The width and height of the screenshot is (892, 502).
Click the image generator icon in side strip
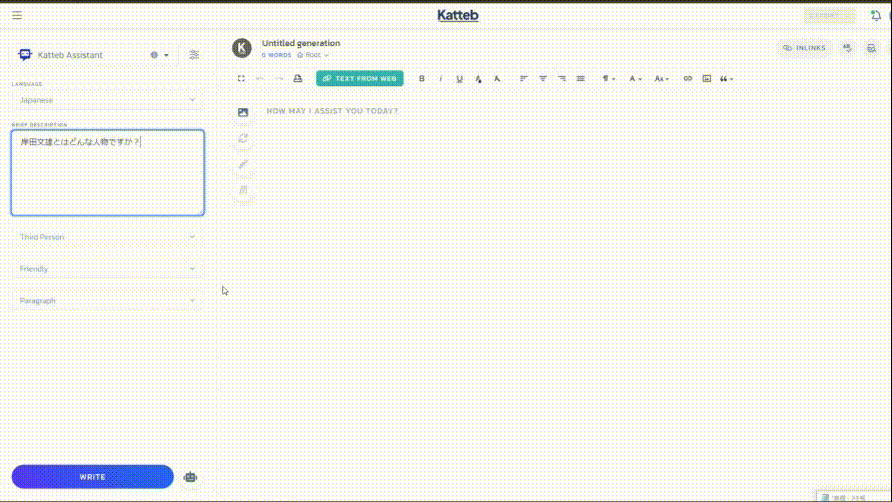[243, 112]
